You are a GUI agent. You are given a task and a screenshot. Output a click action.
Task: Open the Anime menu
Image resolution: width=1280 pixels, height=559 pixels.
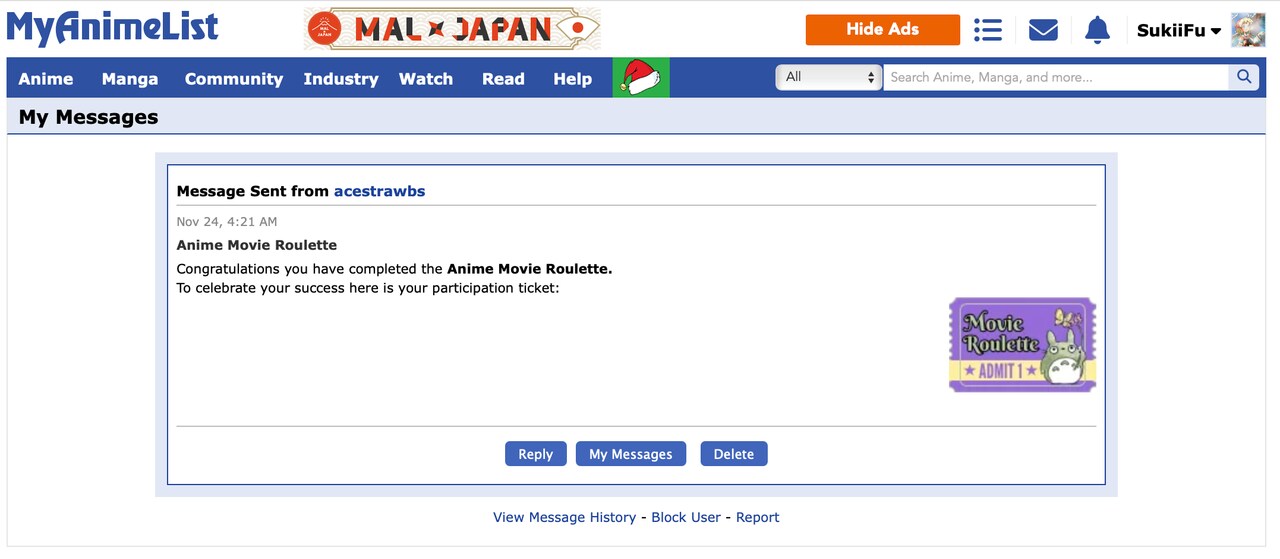coord(46,78)
